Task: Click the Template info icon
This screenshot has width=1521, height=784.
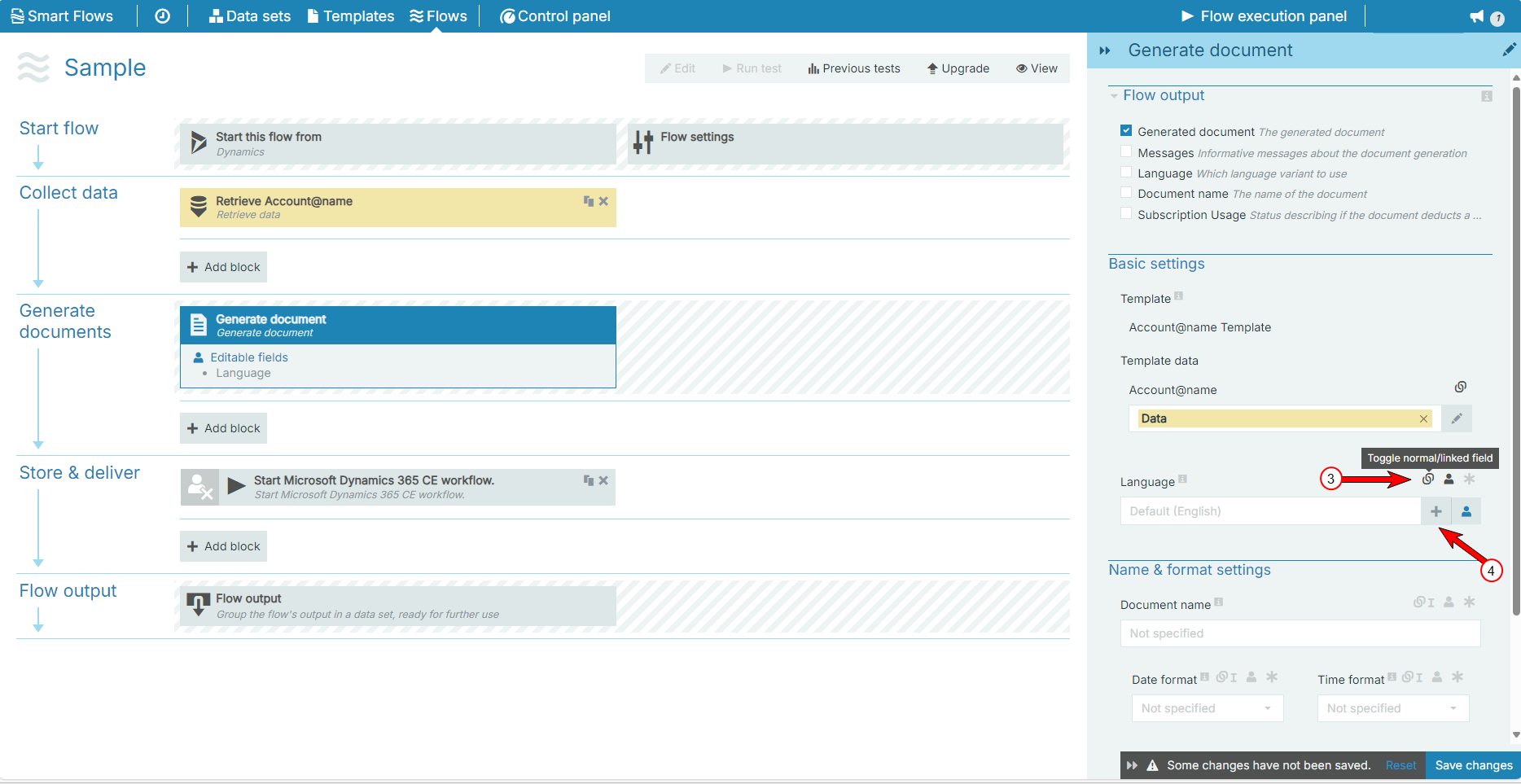Action: click(x=1179, y=296)
